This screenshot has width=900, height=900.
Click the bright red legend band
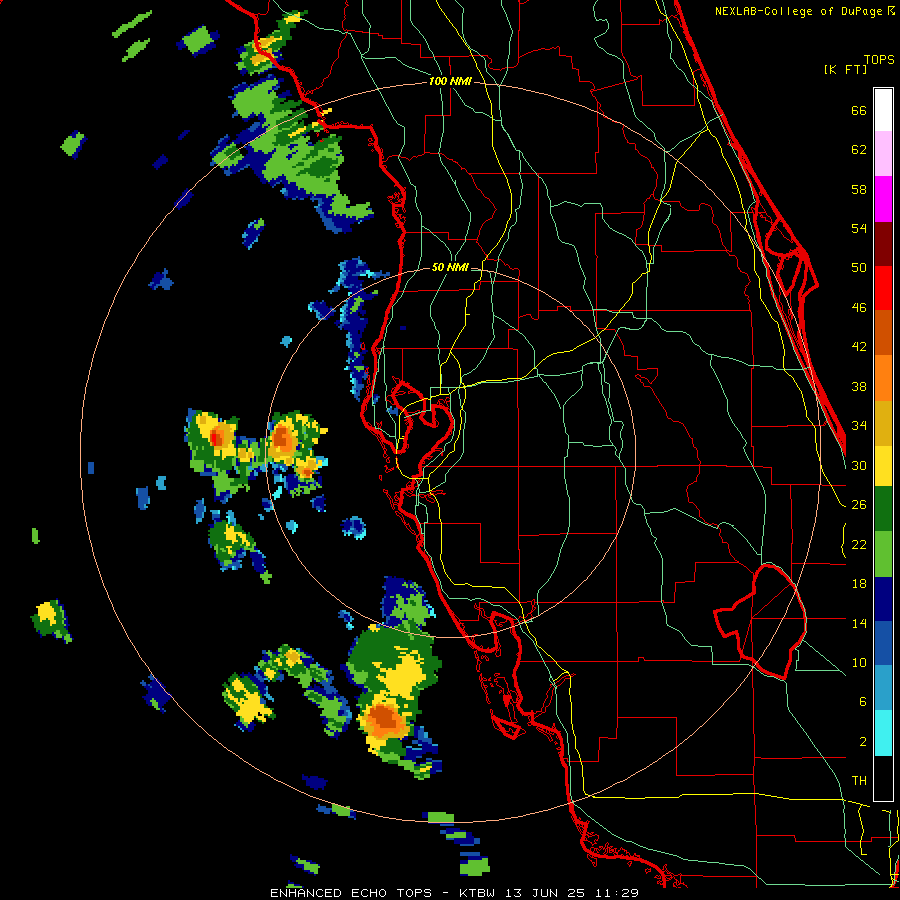pos(883,288)
